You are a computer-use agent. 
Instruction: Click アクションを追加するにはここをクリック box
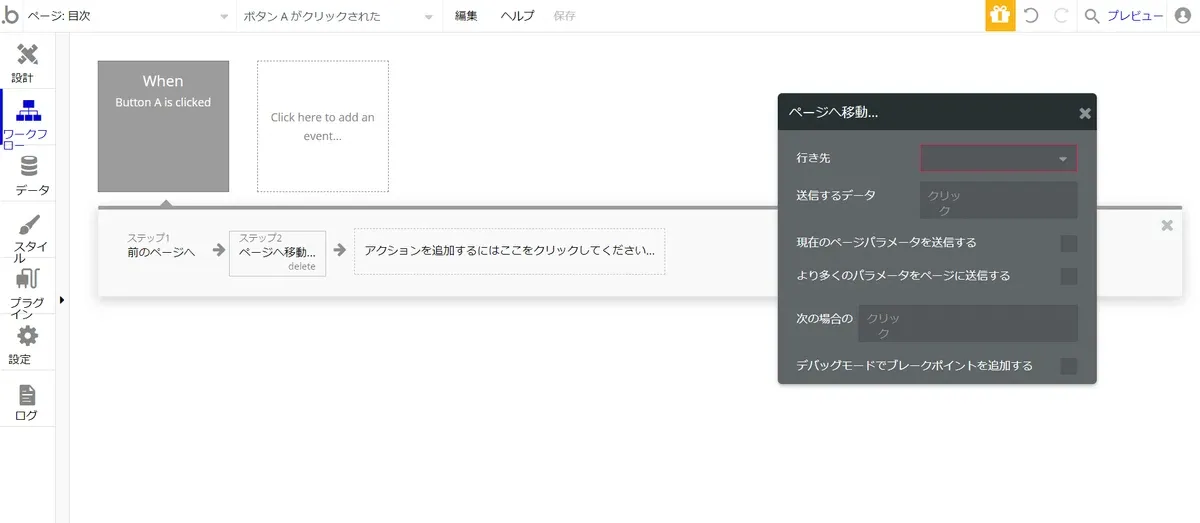pyautogui.click(x=509, y=251)
